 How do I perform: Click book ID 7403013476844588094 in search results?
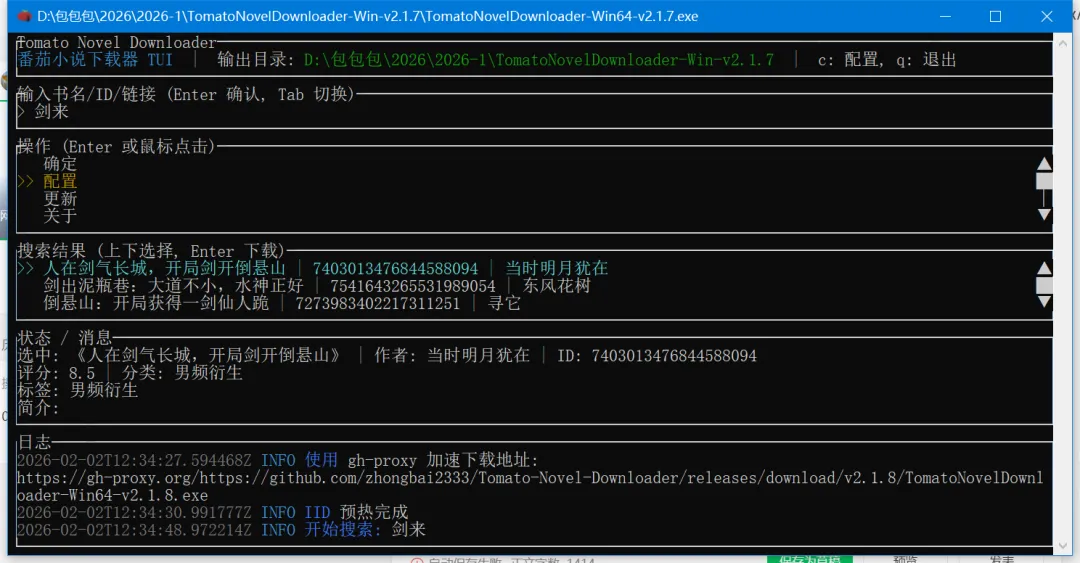click(x=395, y=269)
